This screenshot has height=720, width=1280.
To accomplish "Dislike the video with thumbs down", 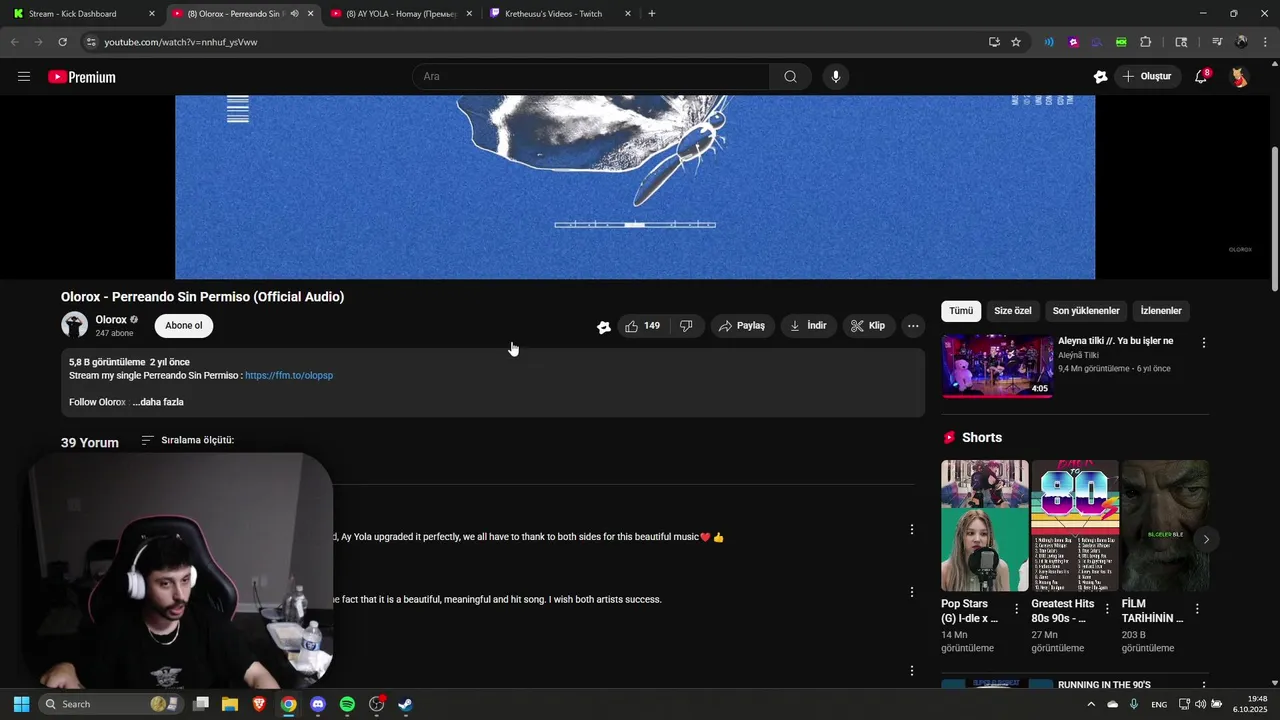I will click(686, 326).
